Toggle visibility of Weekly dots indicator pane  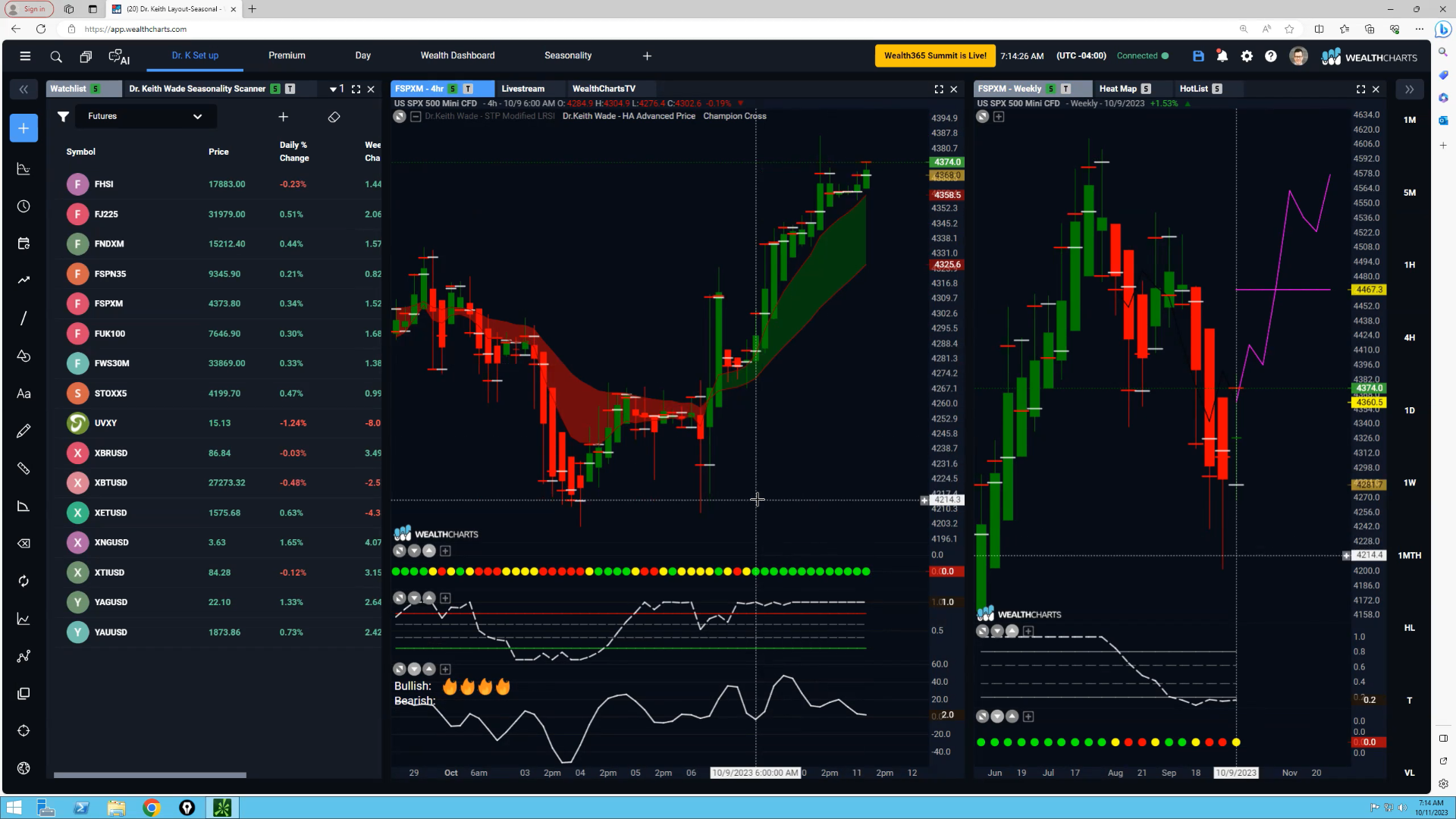click(983, 717)
